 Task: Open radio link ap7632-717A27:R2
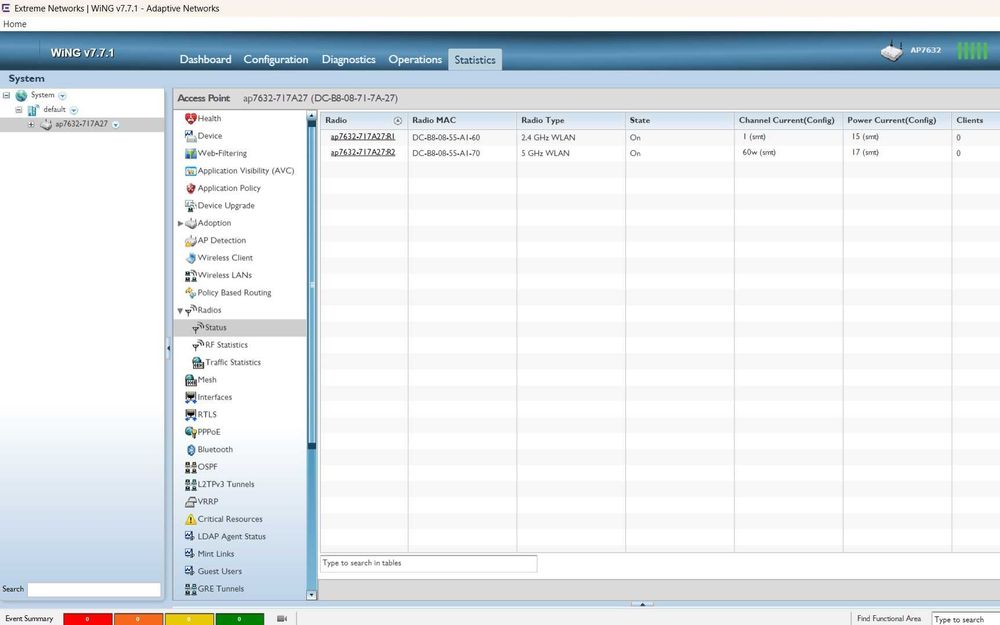click(362, 153)
